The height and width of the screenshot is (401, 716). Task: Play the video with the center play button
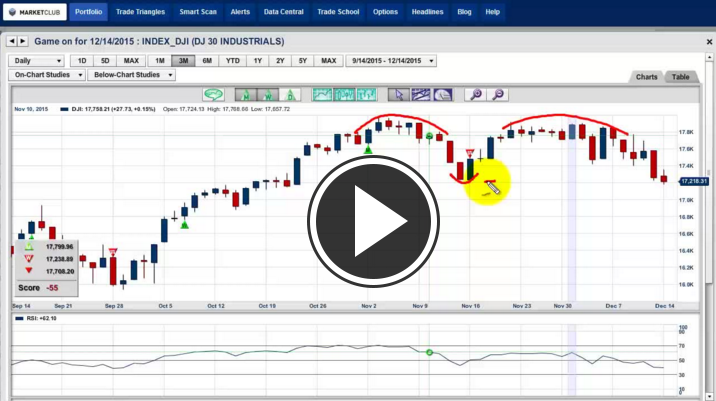[374, 222]
